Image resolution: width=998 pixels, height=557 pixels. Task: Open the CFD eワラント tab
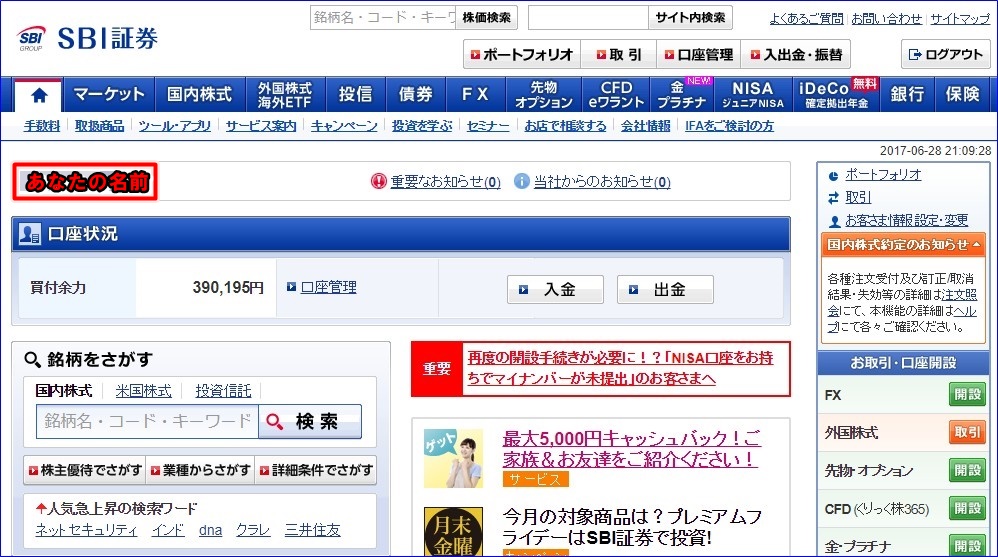(x=616, y=95)
